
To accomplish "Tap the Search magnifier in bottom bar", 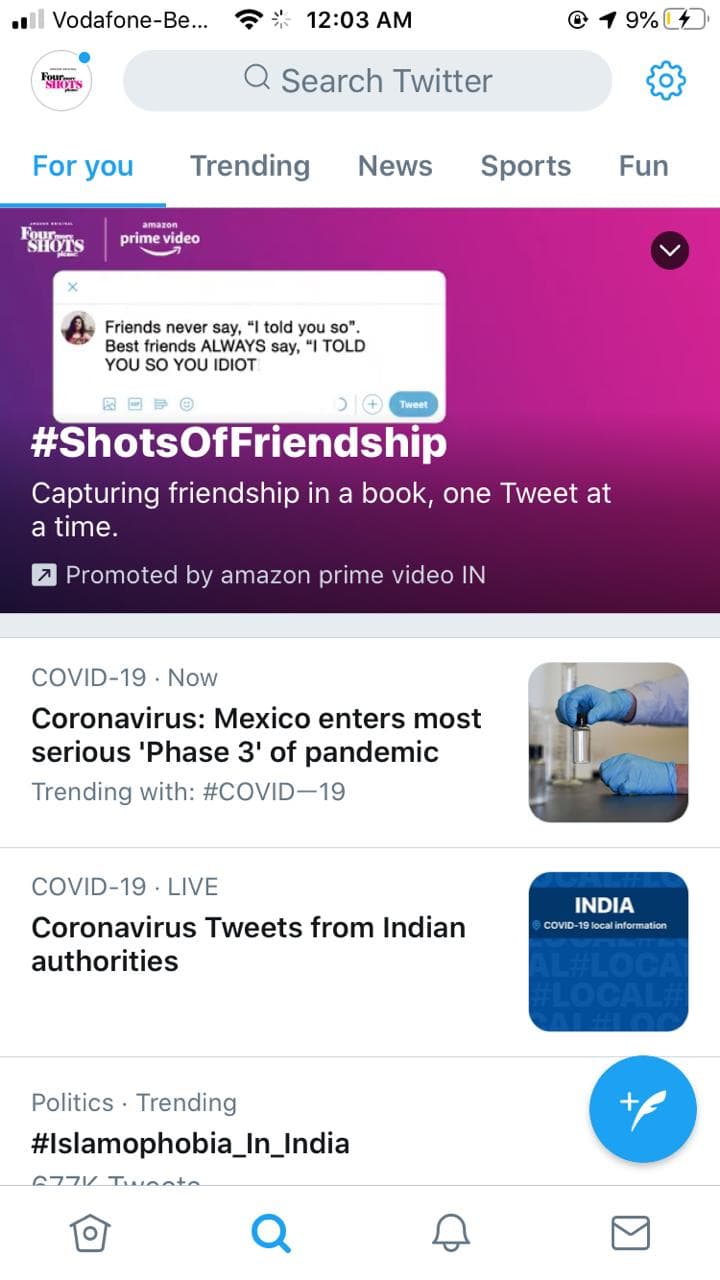I will (x=270, y=1234).
